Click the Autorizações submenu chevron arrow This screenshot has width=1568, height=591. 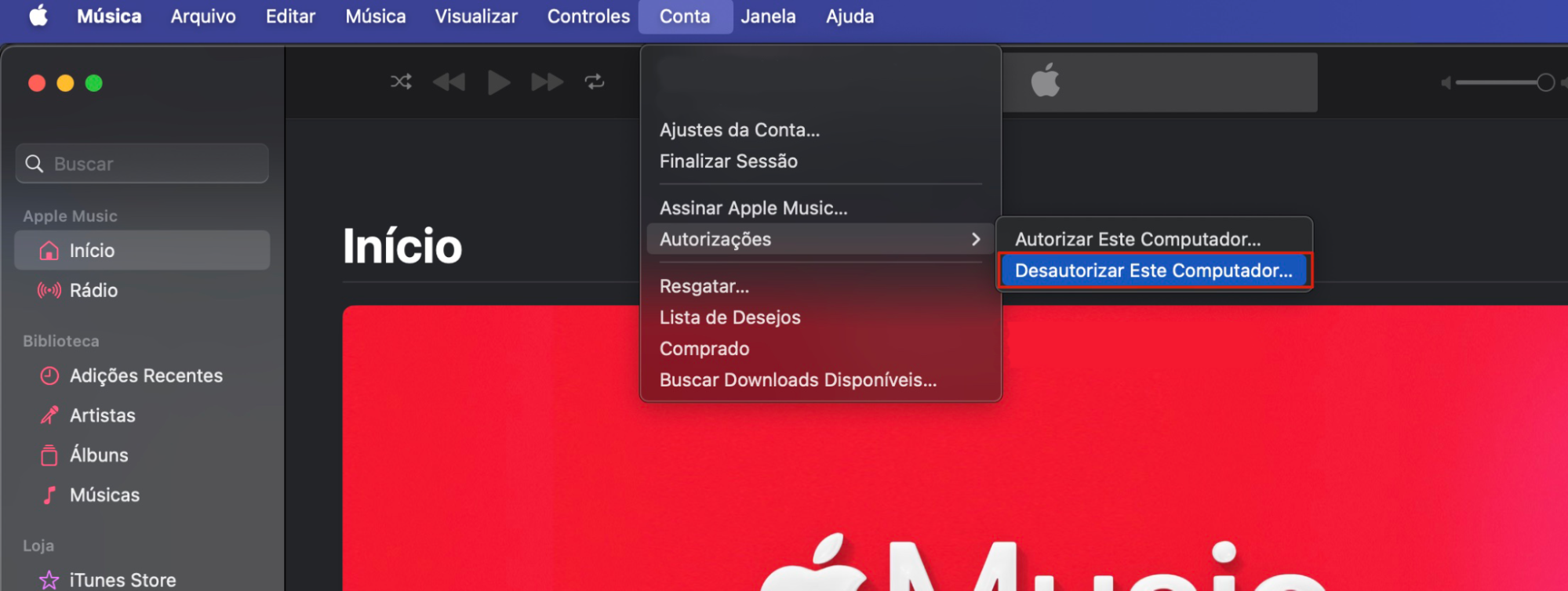click(976, 239)
